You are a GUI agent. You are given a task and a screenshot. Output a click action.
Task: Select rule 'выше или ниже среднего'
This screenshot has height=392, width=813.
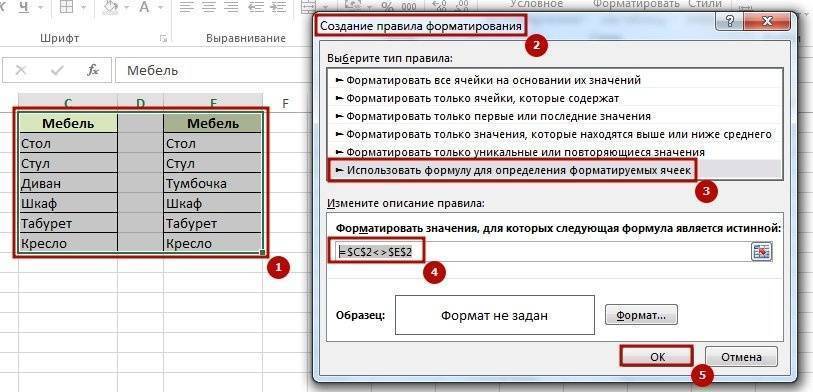[554, 134]
